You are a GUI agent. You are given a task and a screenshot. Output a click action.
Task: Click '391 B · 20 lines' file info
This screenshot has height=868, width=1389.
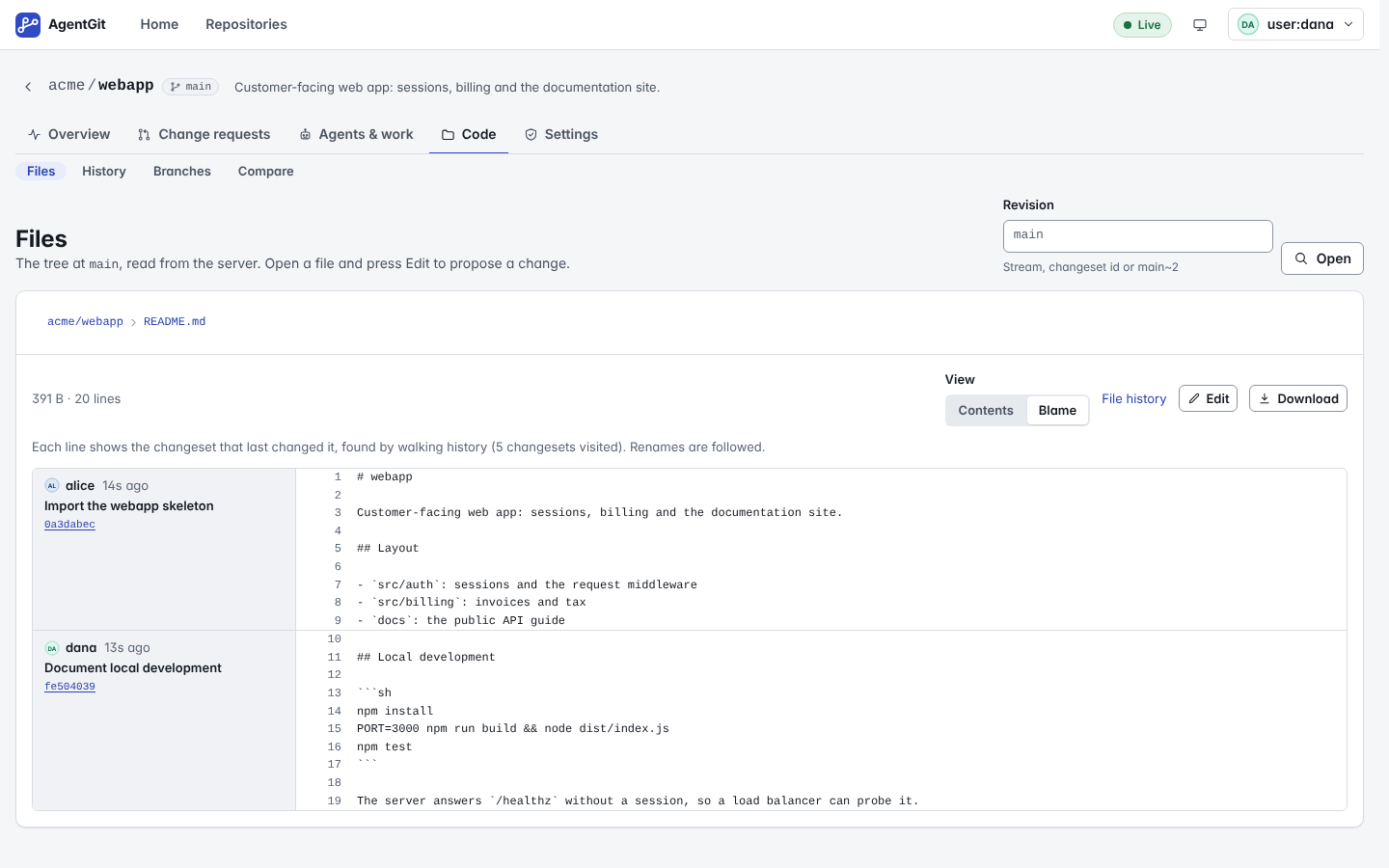(76, 398)
